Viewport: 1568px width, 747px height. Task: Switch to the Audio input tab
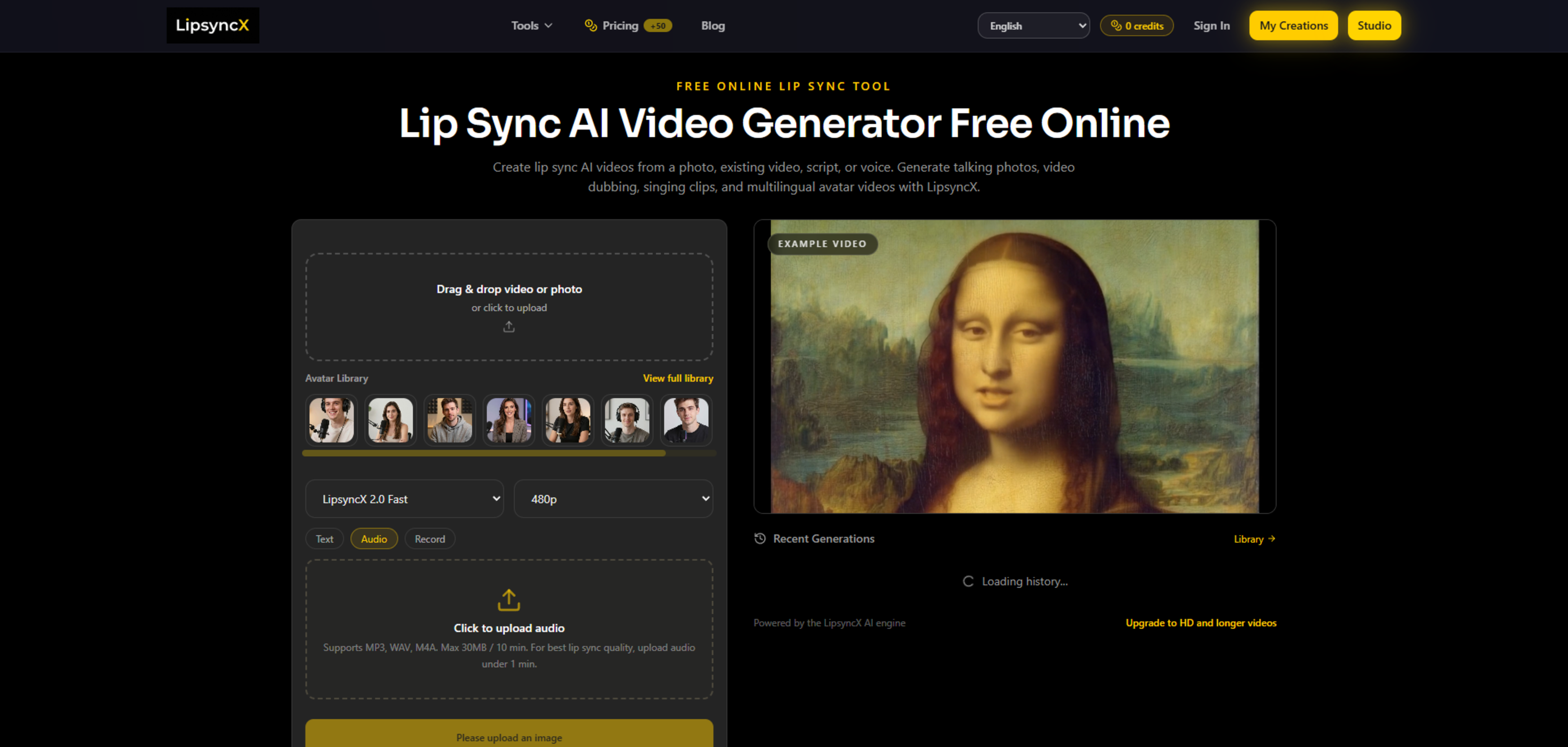click(x=374, y=539)
